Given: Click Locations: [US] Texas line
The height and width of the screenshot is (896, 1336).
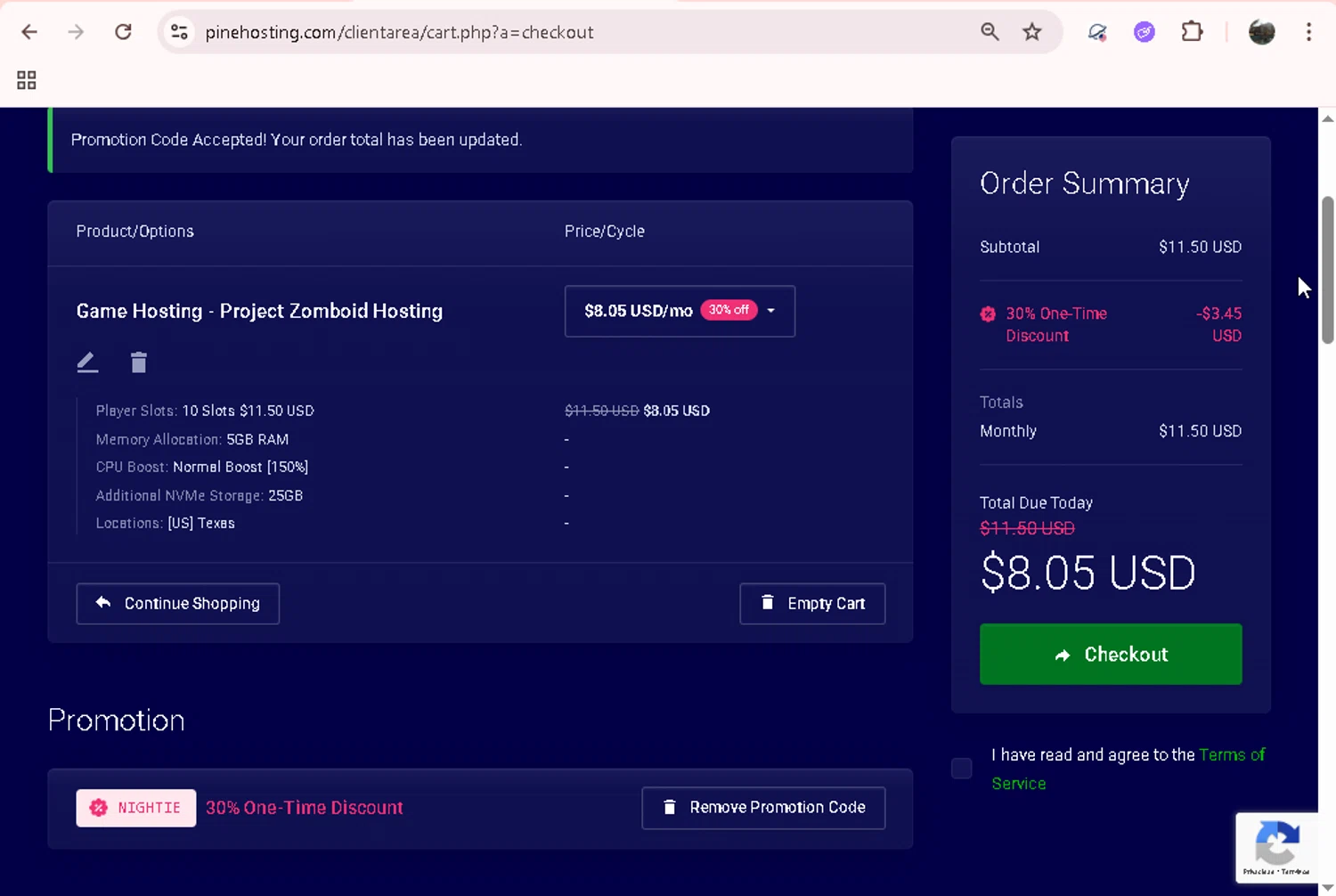Looking at the screenshot, I should tap(166, 523).
